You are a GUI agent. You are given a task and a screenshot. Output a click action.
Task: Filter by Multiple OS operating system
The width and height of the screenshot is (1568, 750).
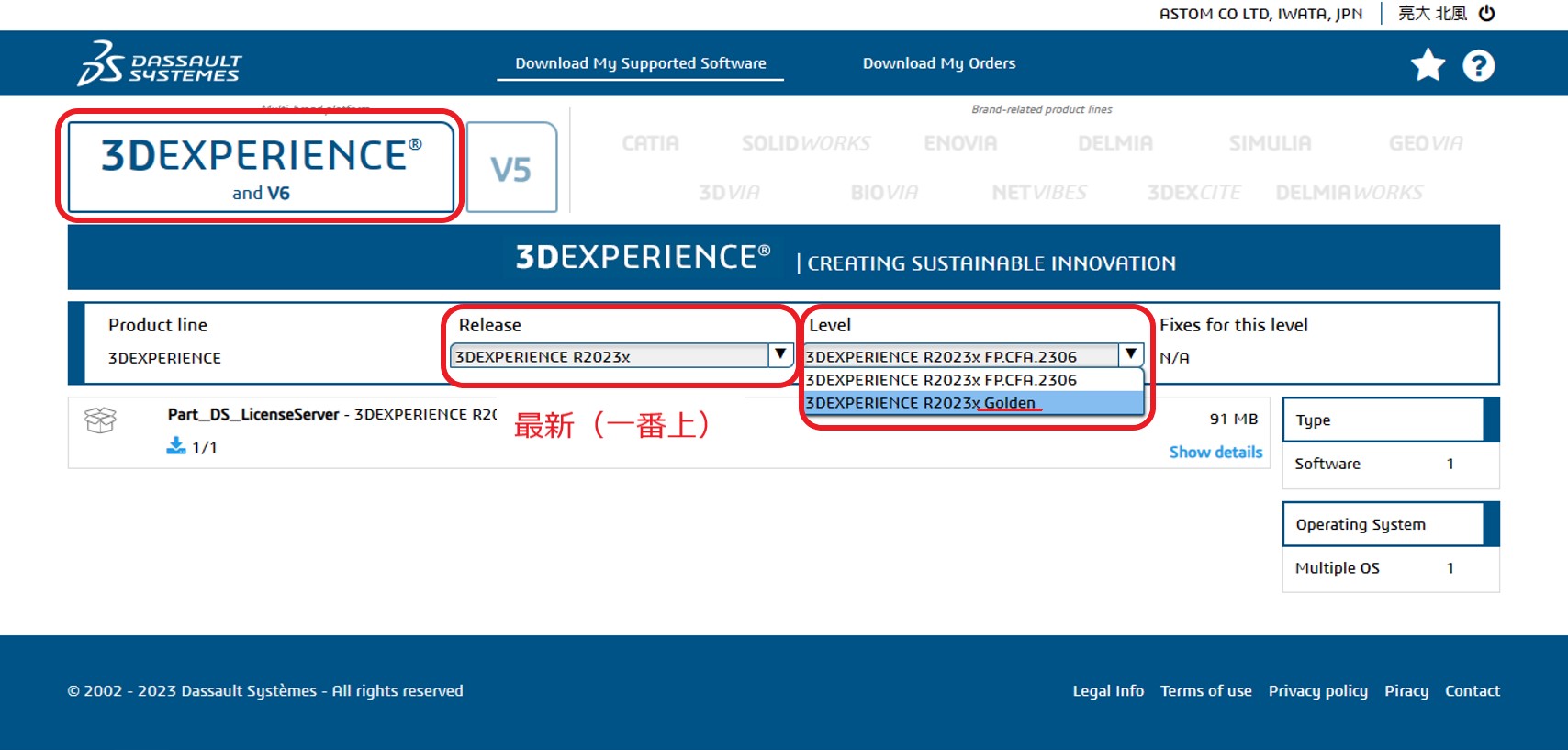point(1337,568)
